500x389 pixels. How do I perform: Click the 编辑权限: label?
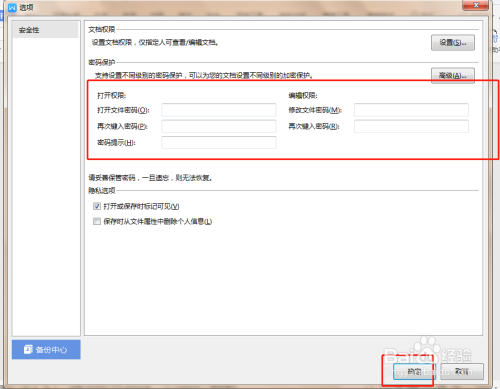(x=303, y=96)
